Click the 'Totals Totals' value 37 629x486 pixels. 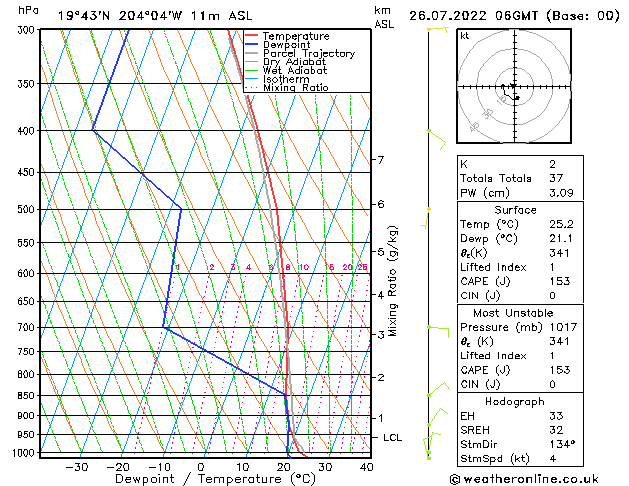point(556,178)
